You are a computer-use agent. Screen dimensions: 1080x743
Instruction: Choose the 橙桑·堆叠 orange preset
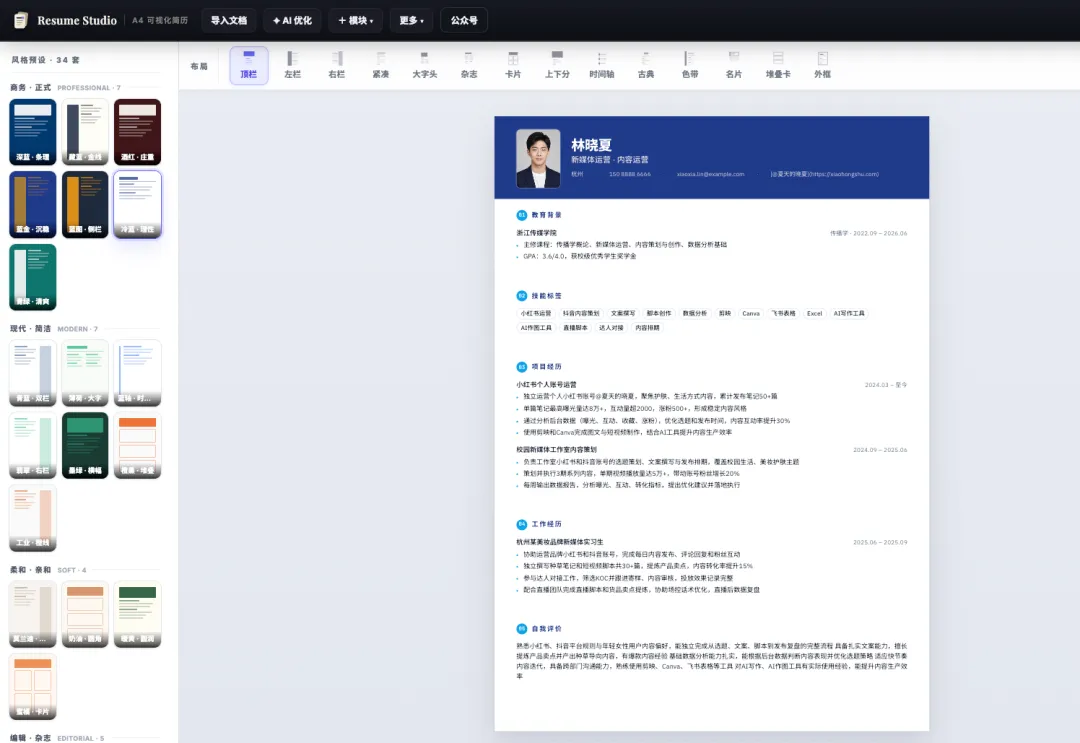(x=138, y=446)
